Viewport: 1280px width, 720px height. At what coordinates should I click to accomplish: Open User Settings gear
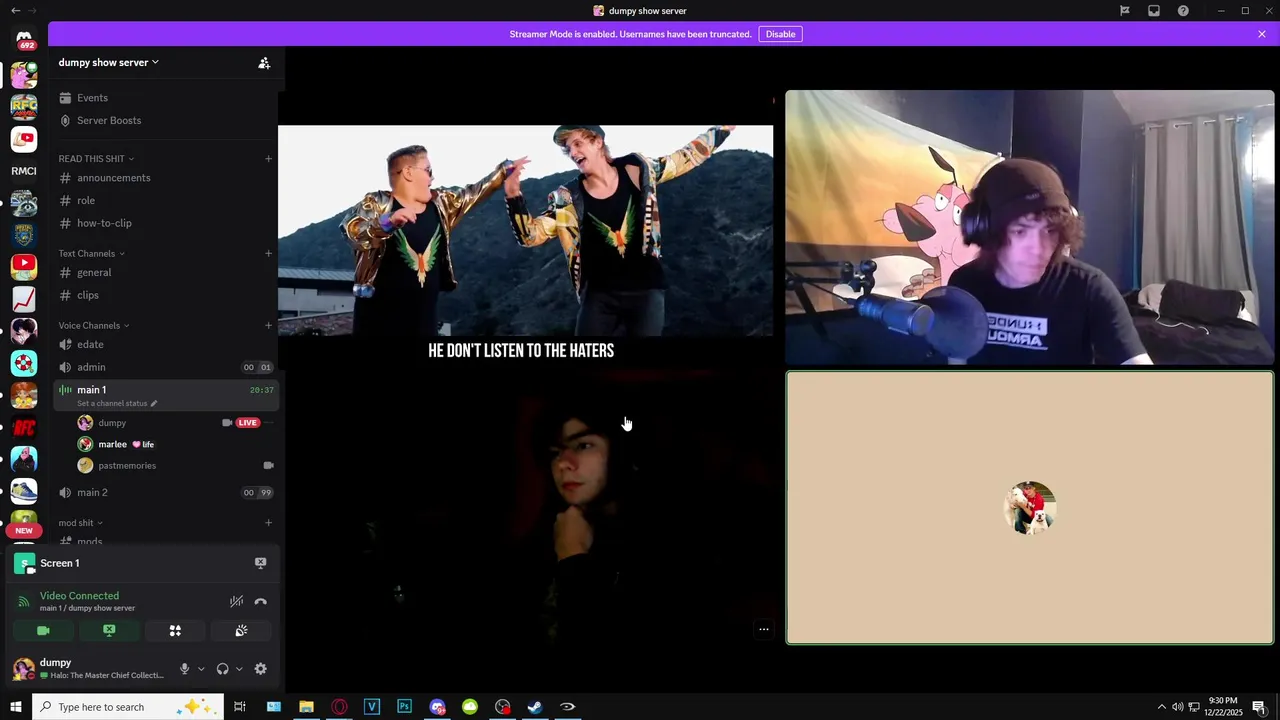[261, 669]
